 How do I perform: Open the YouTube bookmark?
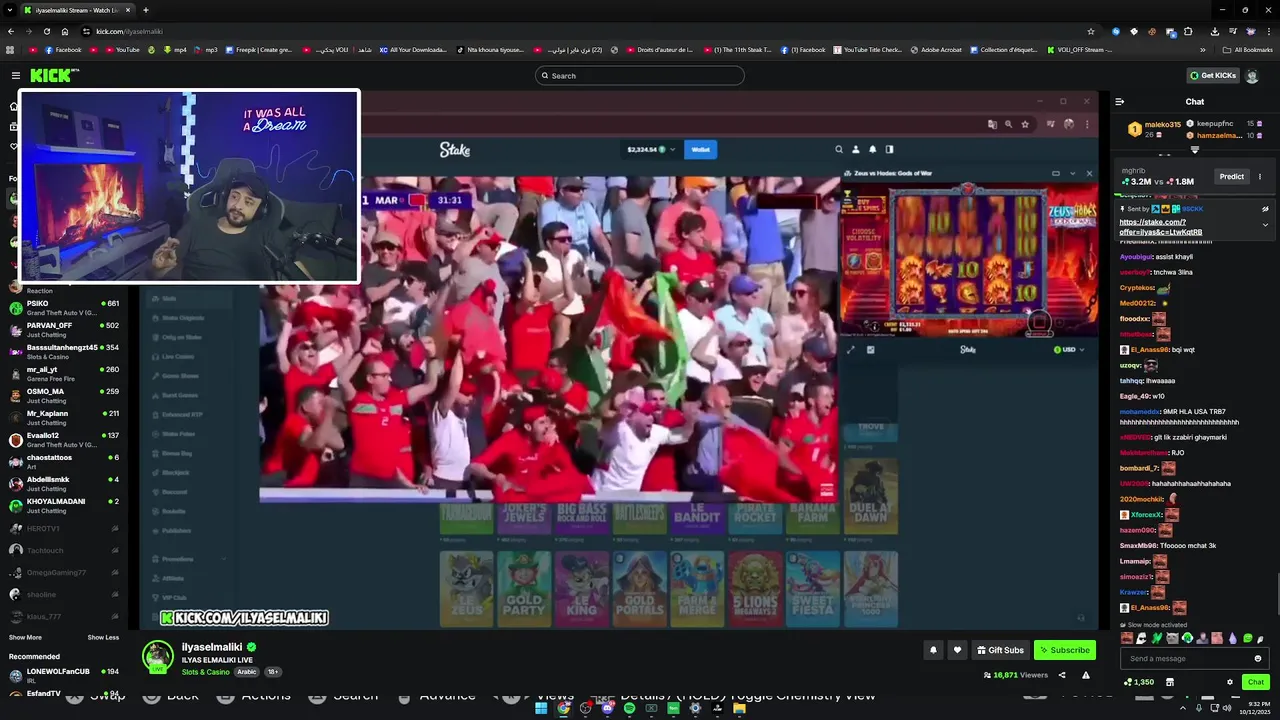122,49
